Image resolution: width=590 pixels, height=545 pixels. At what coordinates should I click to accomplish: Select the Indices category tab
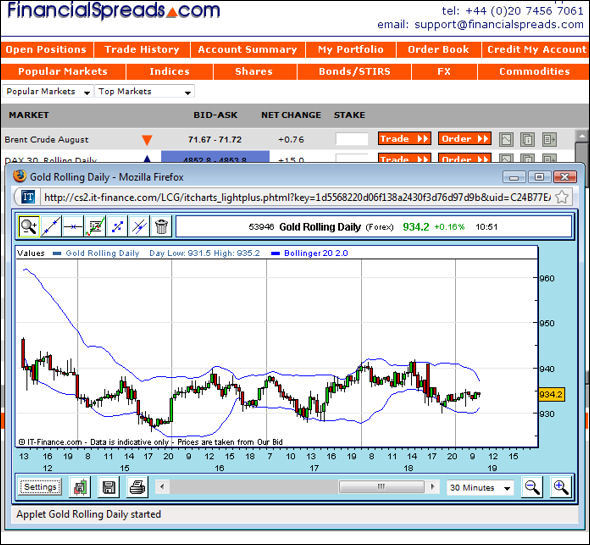click(x=170, y=72)
